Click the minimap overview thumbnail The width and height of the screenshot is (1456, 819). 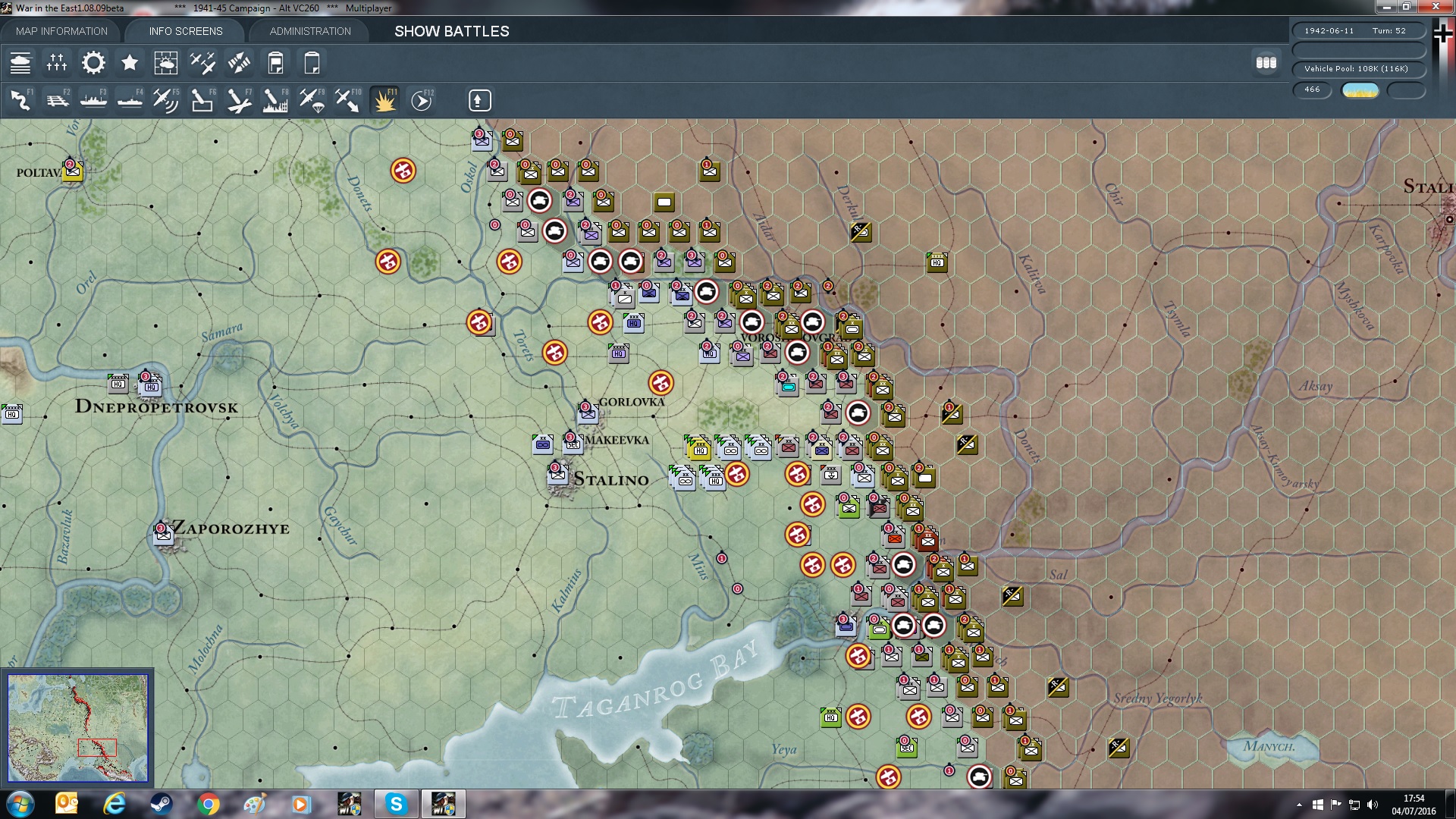pos(78,728)
